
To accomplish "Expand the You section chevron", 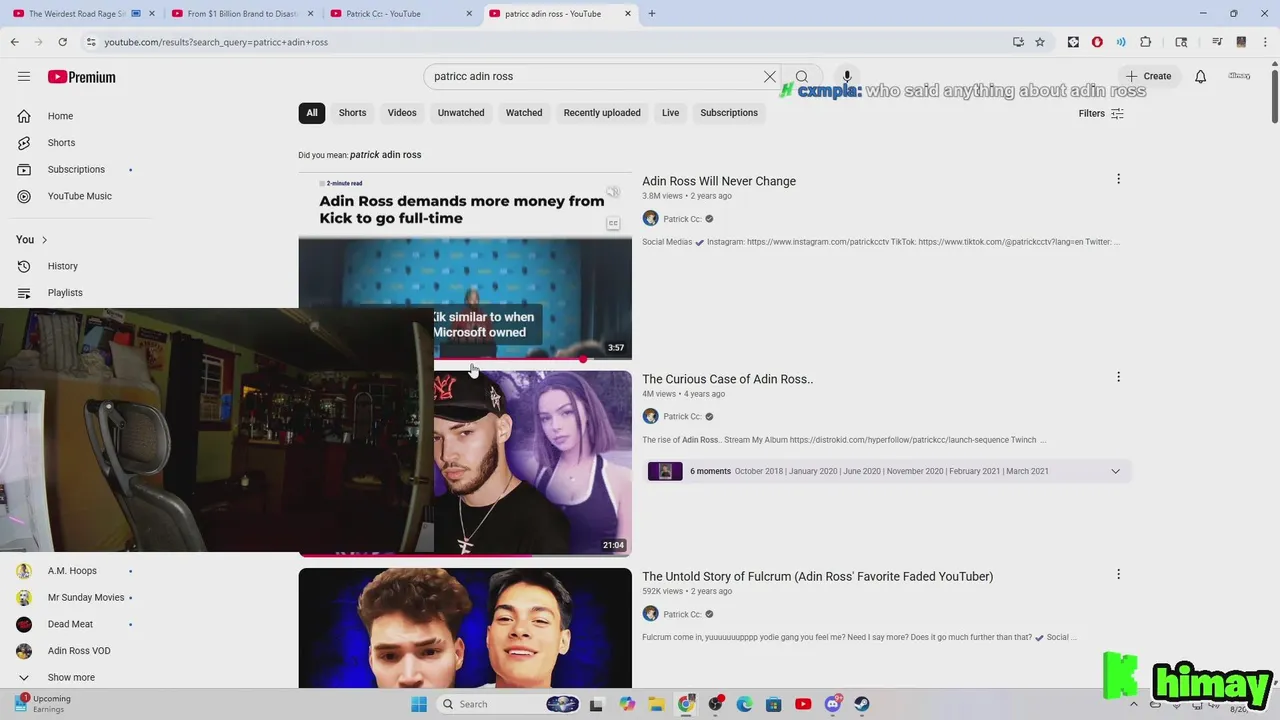I will pos(44,240).
